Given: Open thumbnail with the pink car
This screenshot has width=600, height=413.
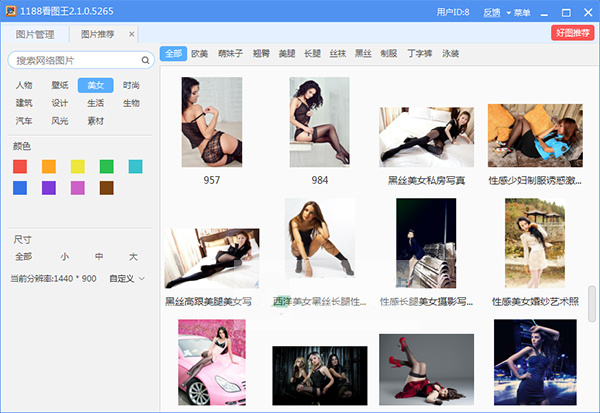Looking at the screenshot, I should coord(212,362).
